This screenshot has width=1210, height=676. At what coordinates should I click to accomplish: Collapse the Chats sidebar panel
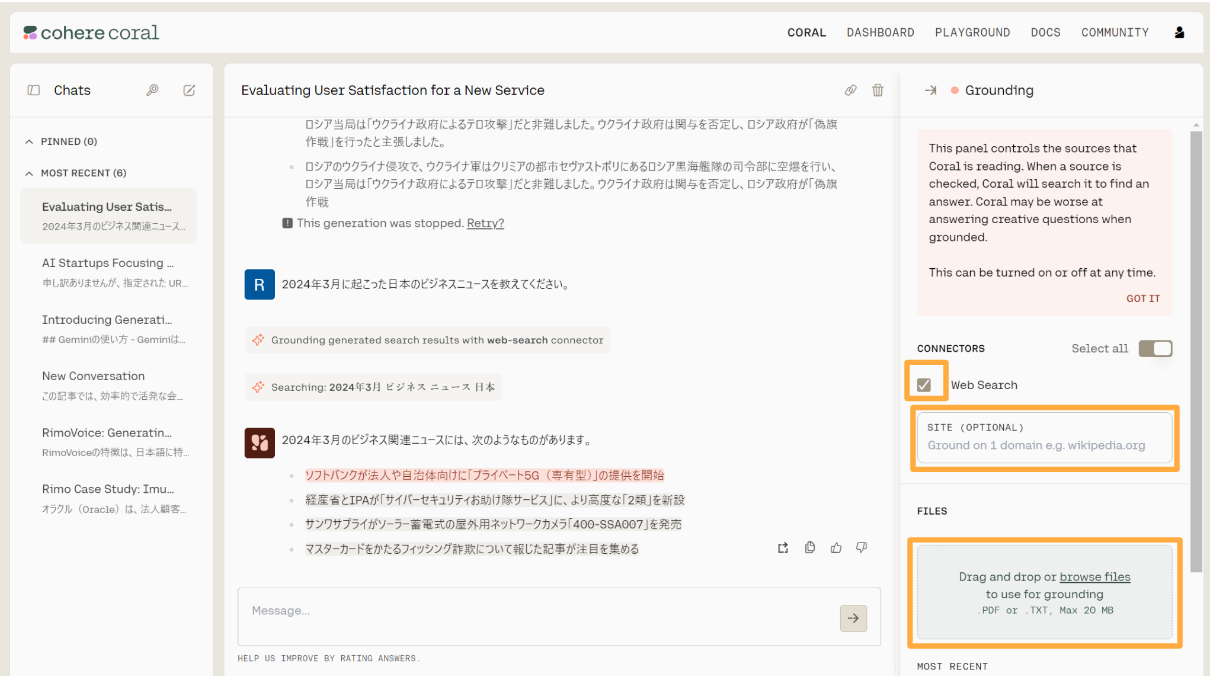(33, 90)
